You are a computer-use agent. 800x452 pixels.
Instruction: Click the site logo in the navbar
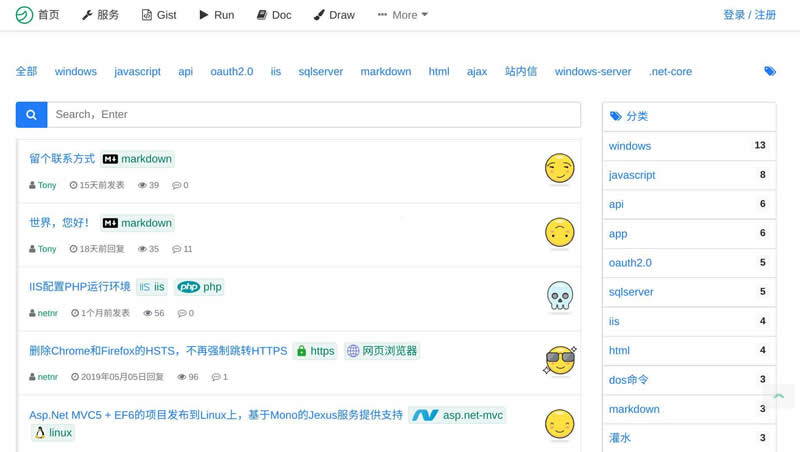click(x=23, y=15)
